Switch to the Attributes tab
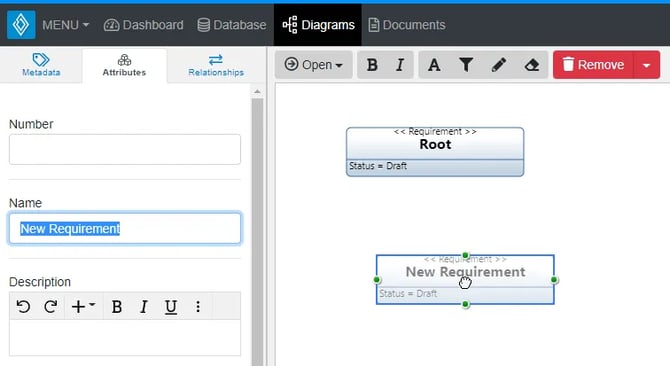This screenshot has height=366, width=670. (124, 65)
